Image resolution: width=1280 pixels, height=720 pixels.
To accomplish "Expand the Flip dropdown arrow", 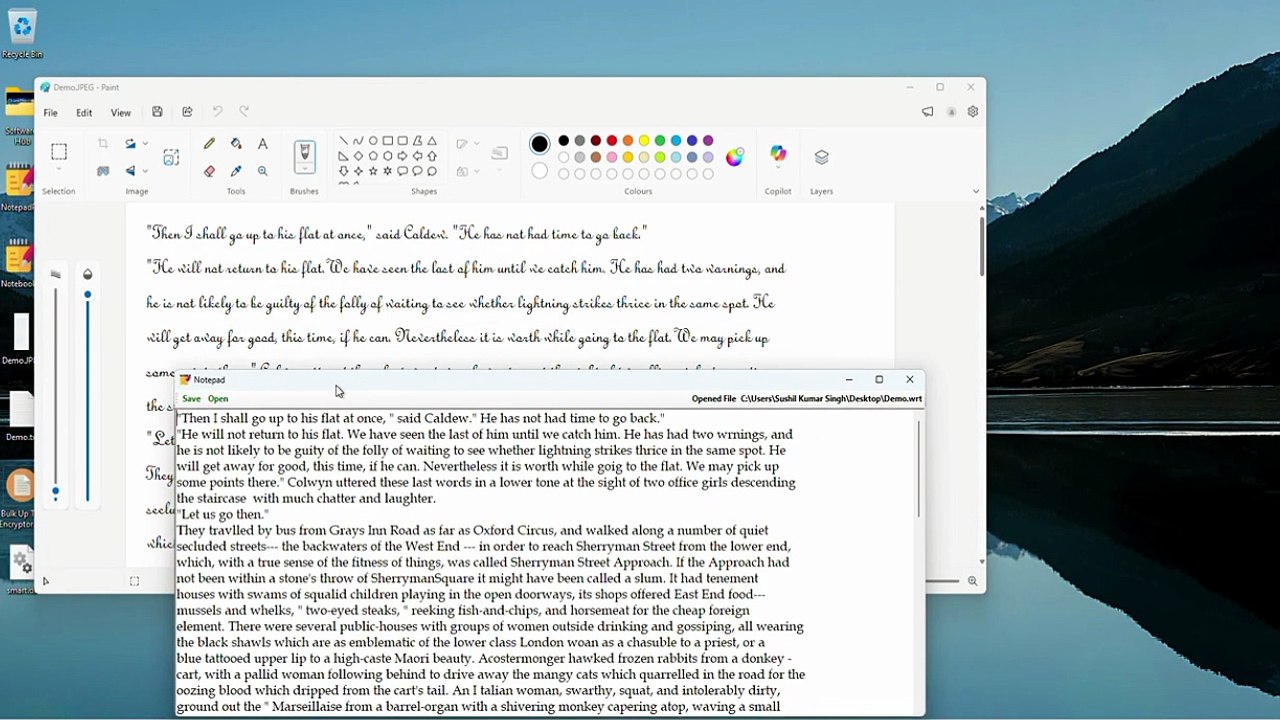I will coord(145,171).
